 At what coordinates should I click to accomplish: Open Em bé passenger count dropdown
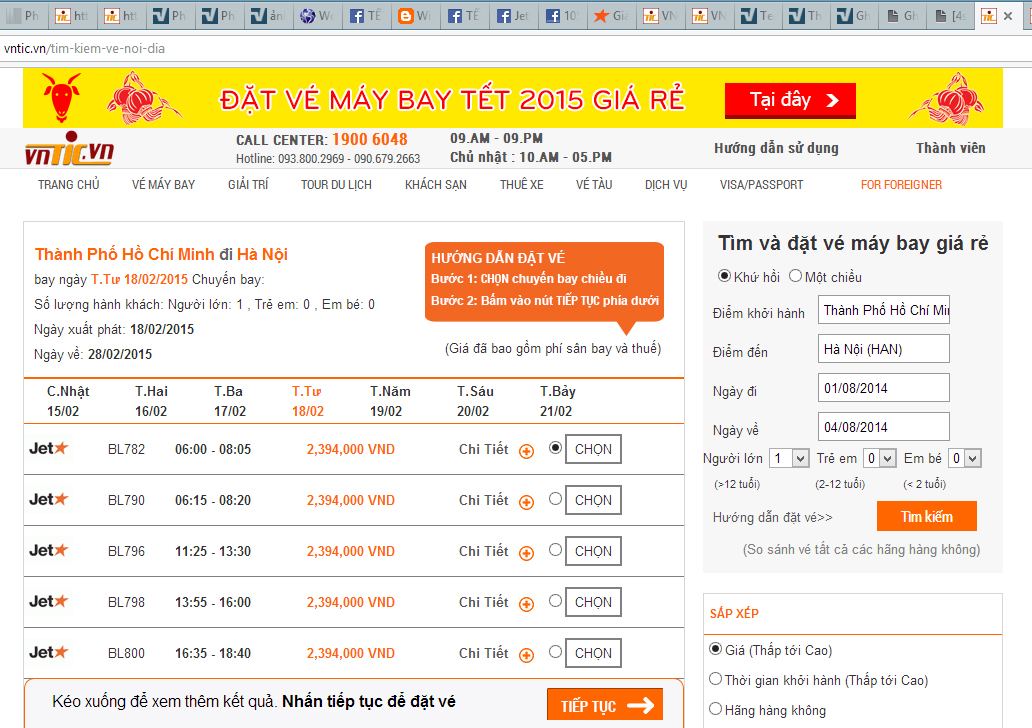click(966, 458)
